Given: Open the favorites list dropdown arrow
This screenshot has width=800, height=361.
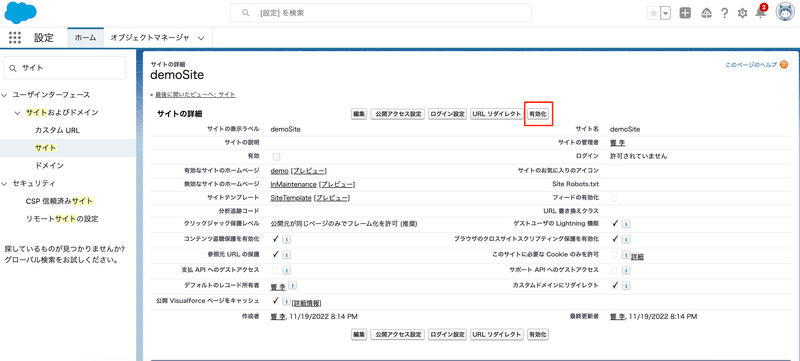Looking at the screenshot, I should [x=665, y=14].
